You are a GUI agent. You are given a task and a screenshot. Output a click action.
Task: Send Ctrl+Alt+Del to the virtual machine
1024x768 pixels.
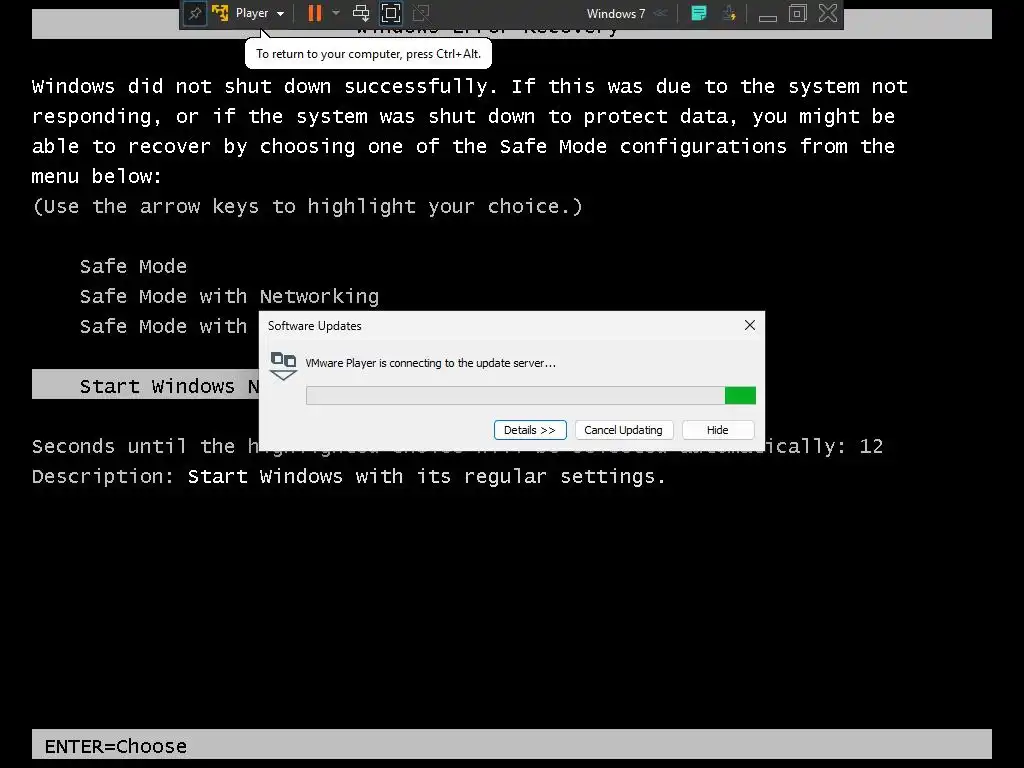(x=360, y=13)
